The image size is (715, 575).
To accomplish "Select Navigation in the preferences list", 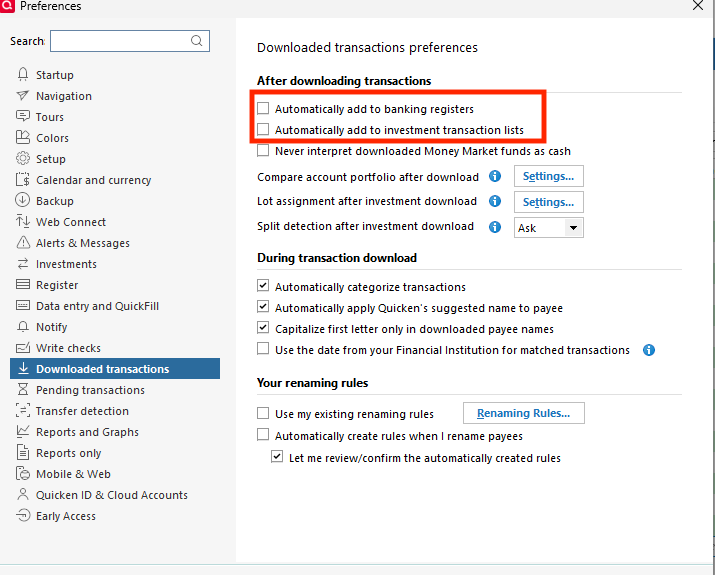I will point(64,96).
